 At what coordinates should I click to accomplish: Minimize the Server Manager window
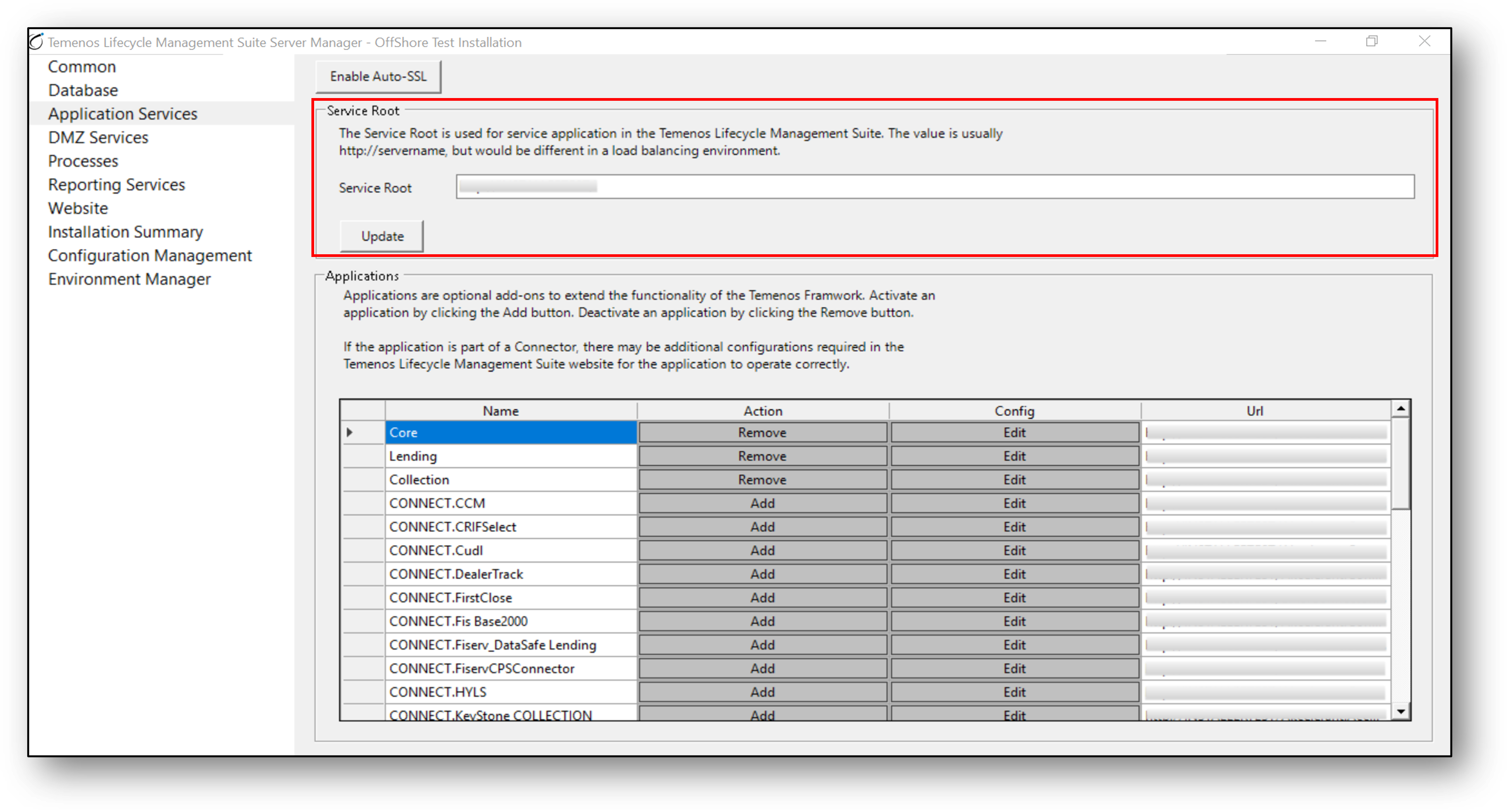click(1320, 41)
